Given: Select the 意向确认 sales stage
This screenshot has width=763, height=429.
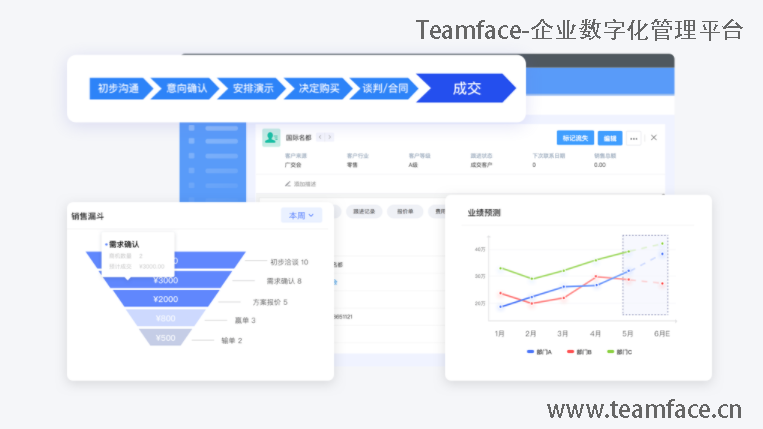Looking at the screenshot, I should [186, 89].
